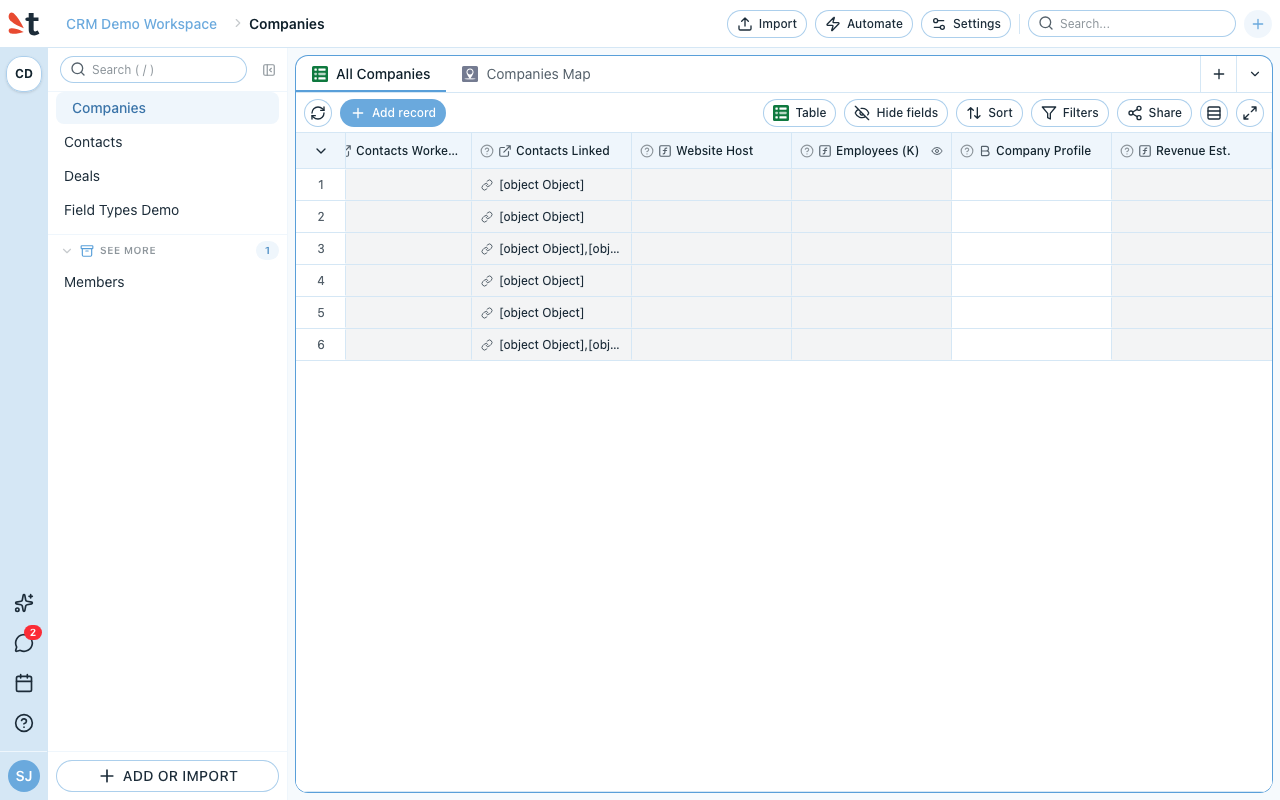Screen dimensions: 1280x800
Task: Click help icon for Revenue Est. field
Action: click(1127, 151)
